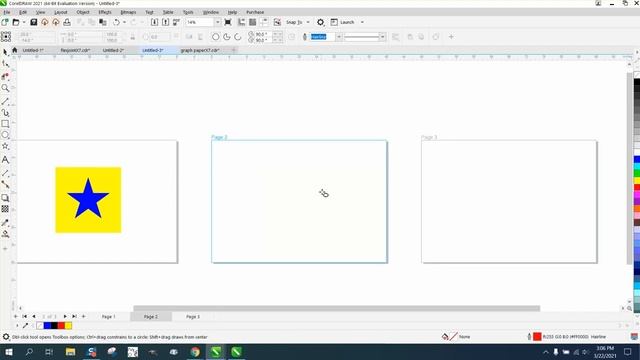Toggle Show rulers in standard toolbar
Viewport: 640px width, 360px height.
click(x=241, y=22)
